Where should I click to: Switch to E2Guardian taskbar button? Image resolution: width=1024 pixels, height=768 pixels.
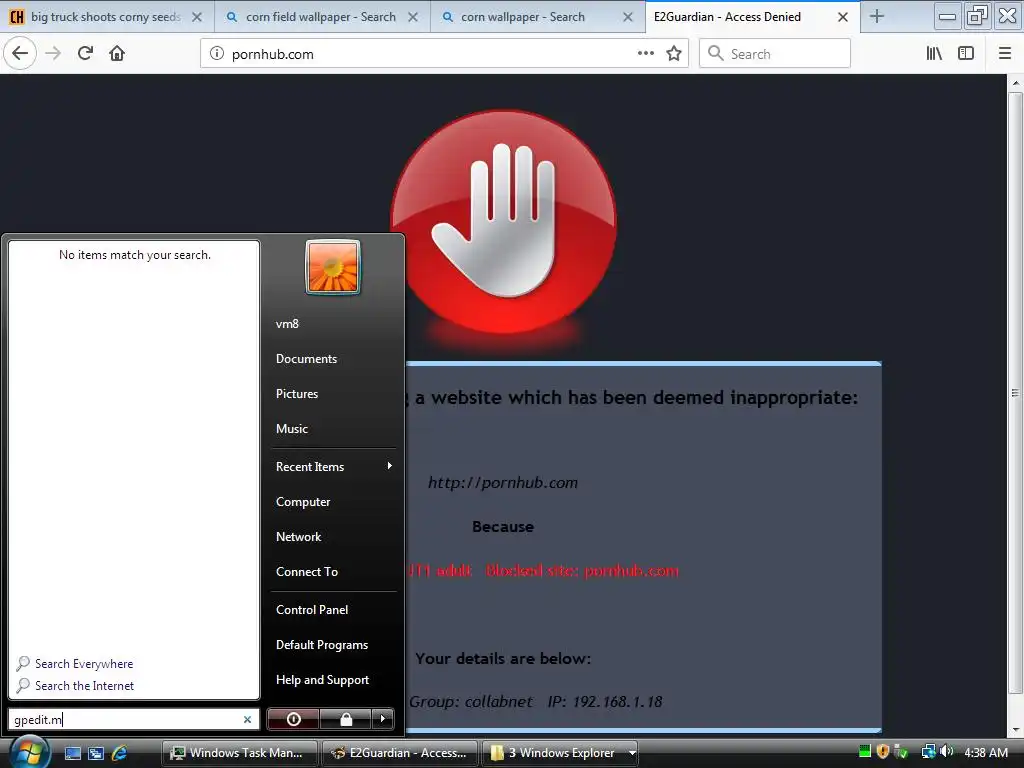400,753
